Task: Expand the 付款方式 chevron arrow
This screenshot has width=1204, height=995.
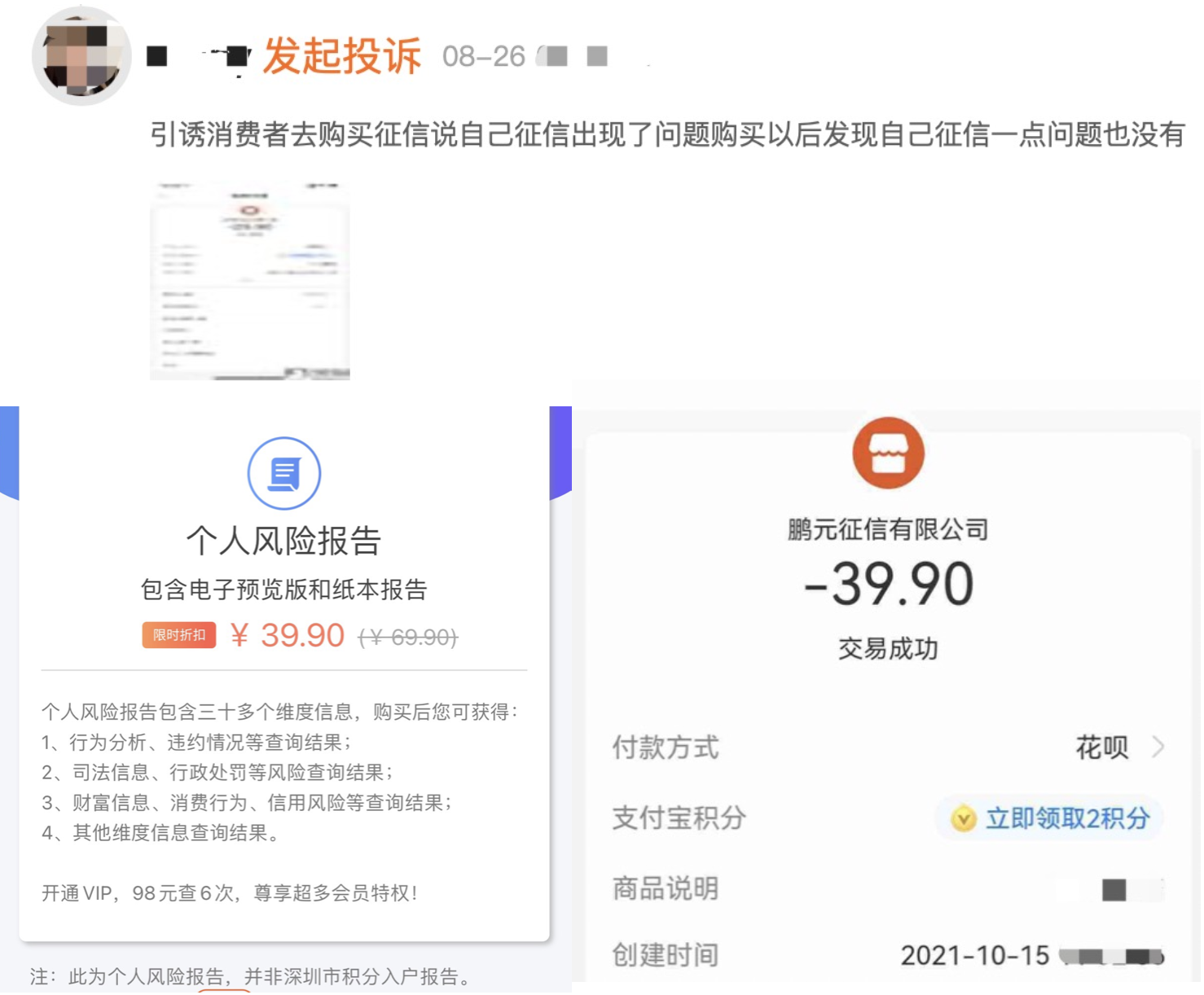Action: [x=1158, y=747]
